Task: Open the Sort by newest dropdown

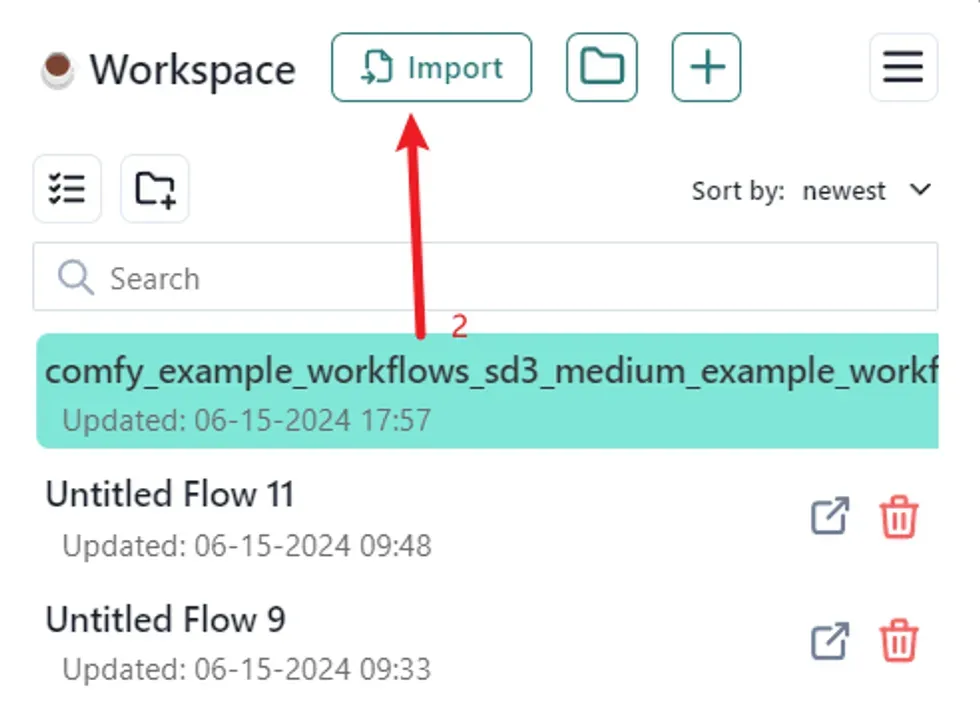Action: [845, 191]
